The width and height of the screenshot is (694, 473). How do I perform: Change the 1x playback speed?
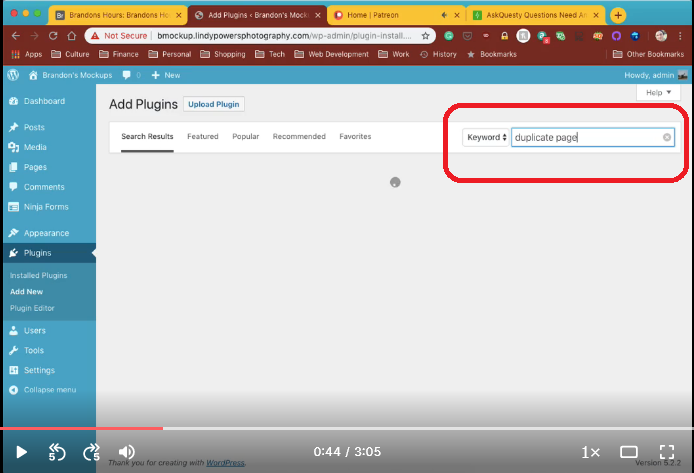(590, 452)
